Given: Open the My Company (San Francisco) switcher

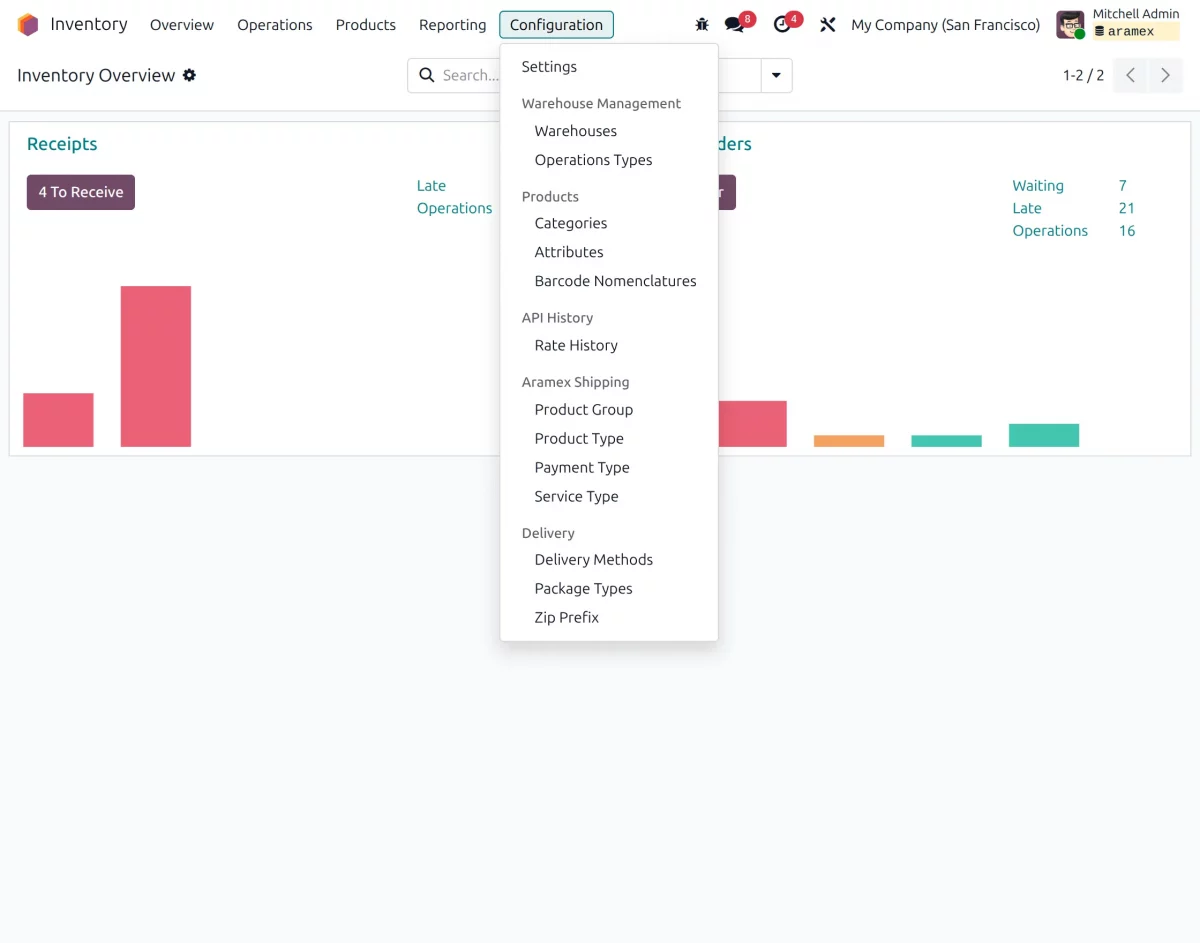Looking at the screenshot, I should [x=945, y=25].
